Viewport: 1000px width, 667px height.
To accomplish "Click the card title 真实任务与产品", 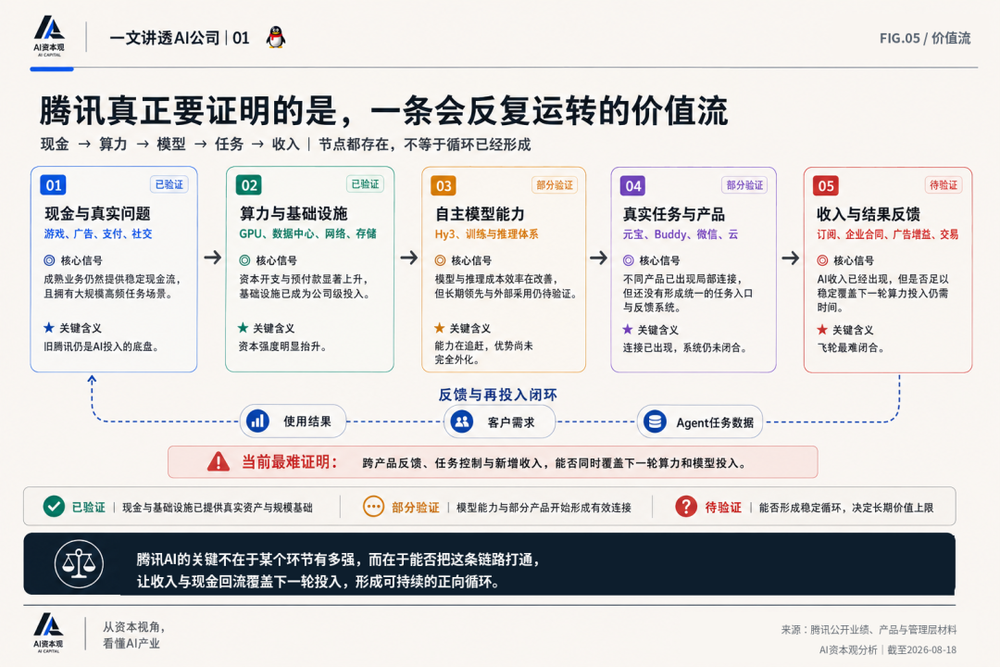I will pos(673,214).
